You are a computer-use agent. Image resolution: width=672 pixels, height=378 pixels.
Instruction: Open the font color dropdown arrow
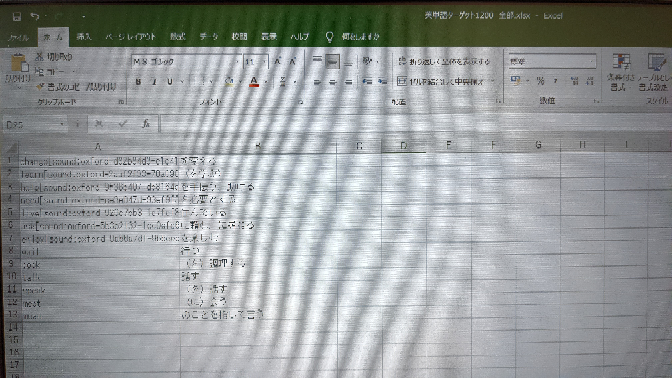pyautogui.click(x=266, y=81)
